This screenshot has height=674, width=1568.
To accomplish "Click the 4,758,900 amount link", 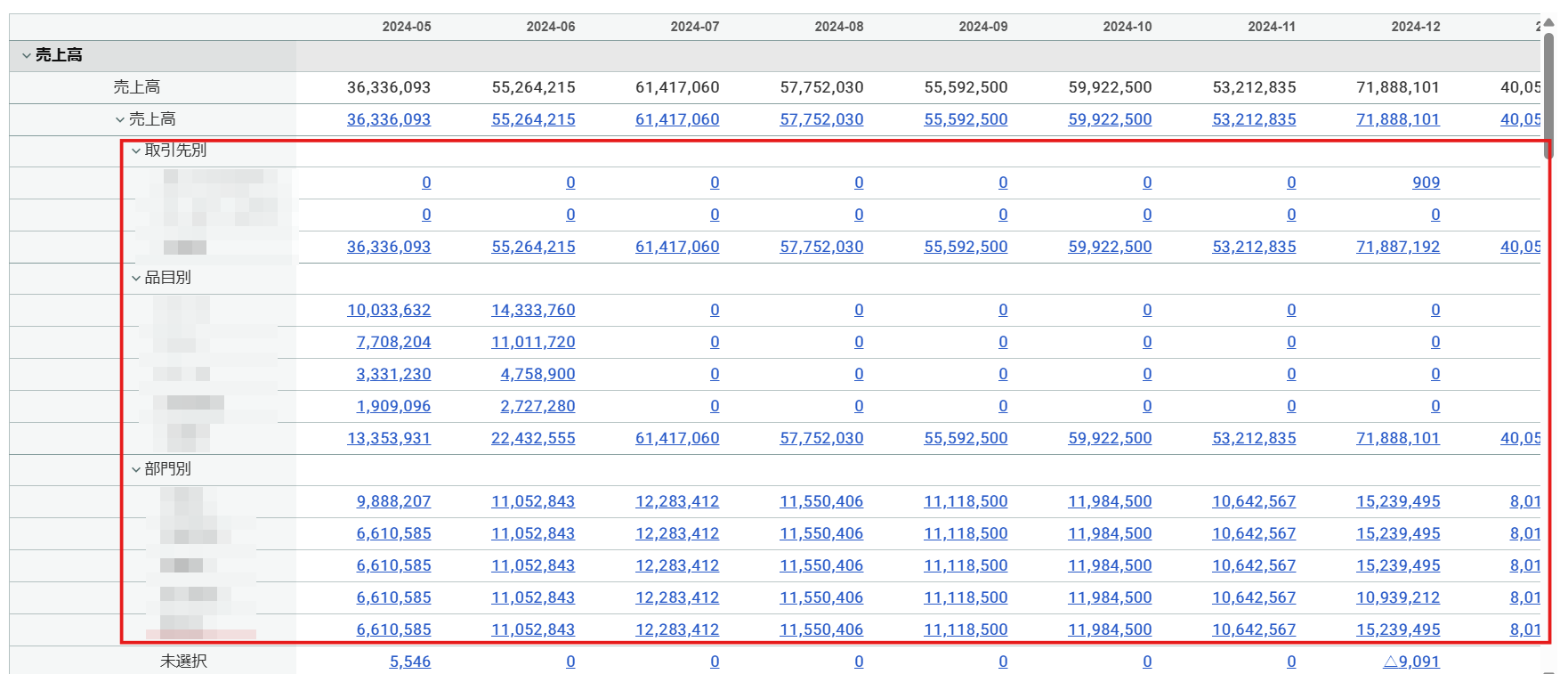I will click(537, 374).
